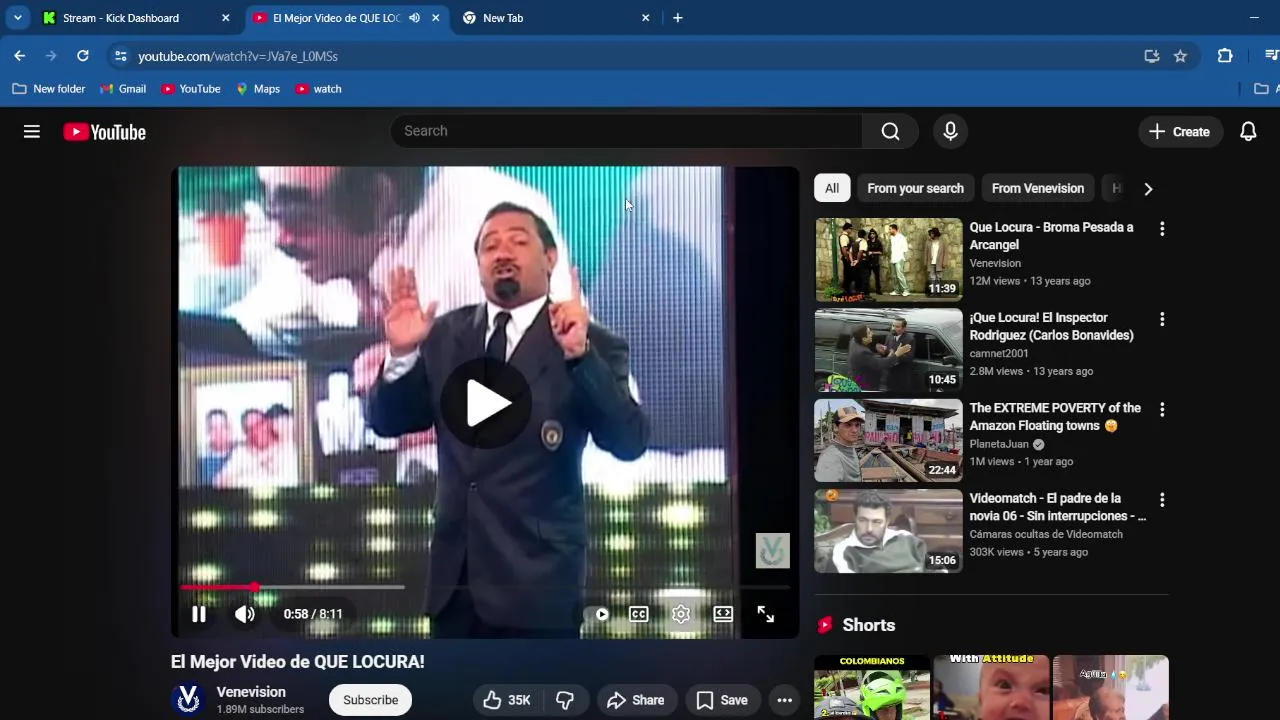Viewport: 1280px width, 720px height.
Task: Show more filter chips with arrow
Action: pyautogui.click(x=1148, y=188)
